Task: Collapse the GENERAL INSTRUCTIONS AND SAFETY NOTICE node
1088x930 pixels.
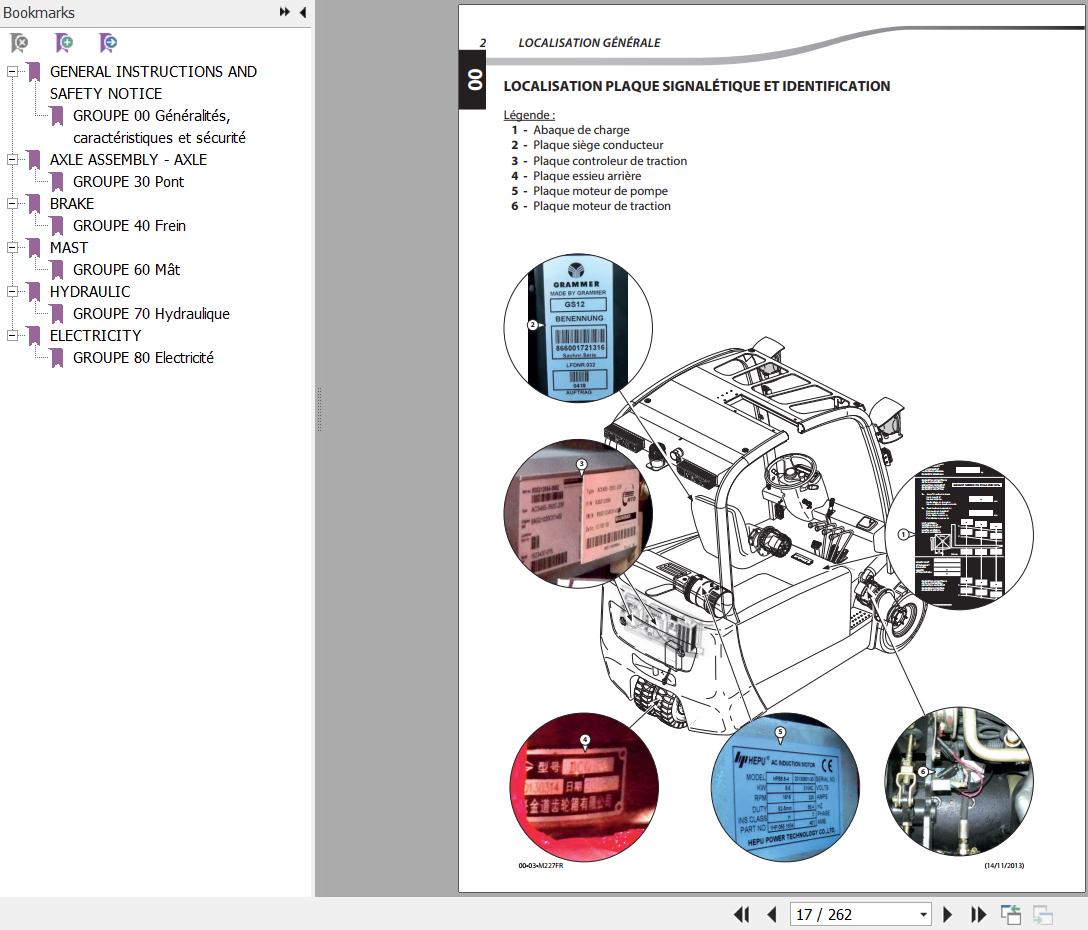Action: click(12, 72)
